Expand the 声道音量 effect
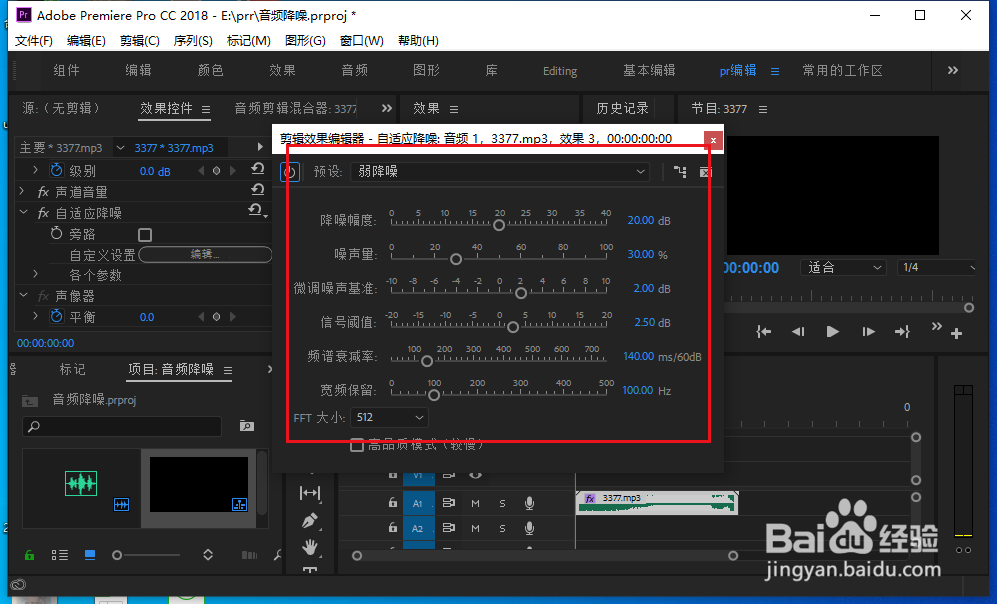The image size is (997, 604). point(22,191)
